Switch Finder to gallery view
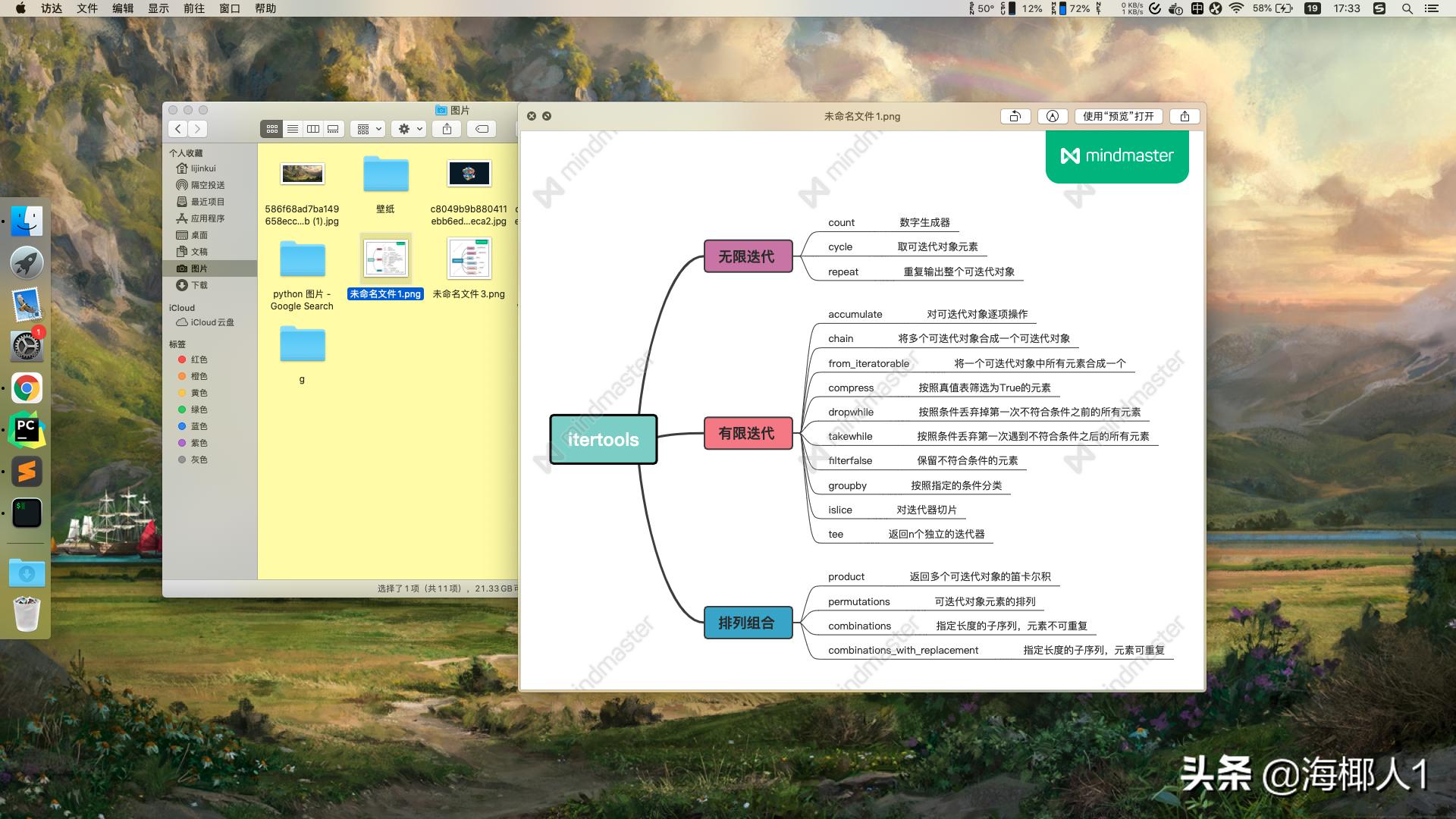This screenshot has height=819, width=1456. [333, 129]
